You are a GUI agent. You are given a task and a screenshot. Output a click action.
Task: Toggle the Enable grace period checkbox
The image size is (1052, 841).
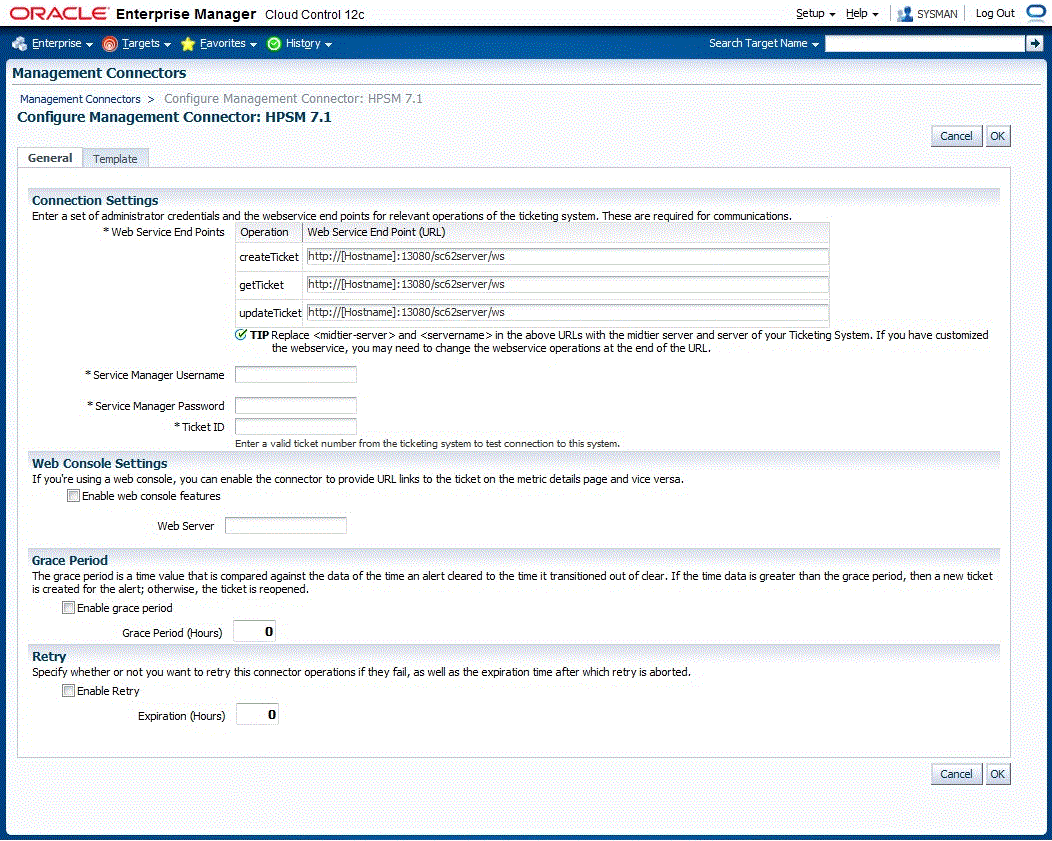click(x=68, y=608)
